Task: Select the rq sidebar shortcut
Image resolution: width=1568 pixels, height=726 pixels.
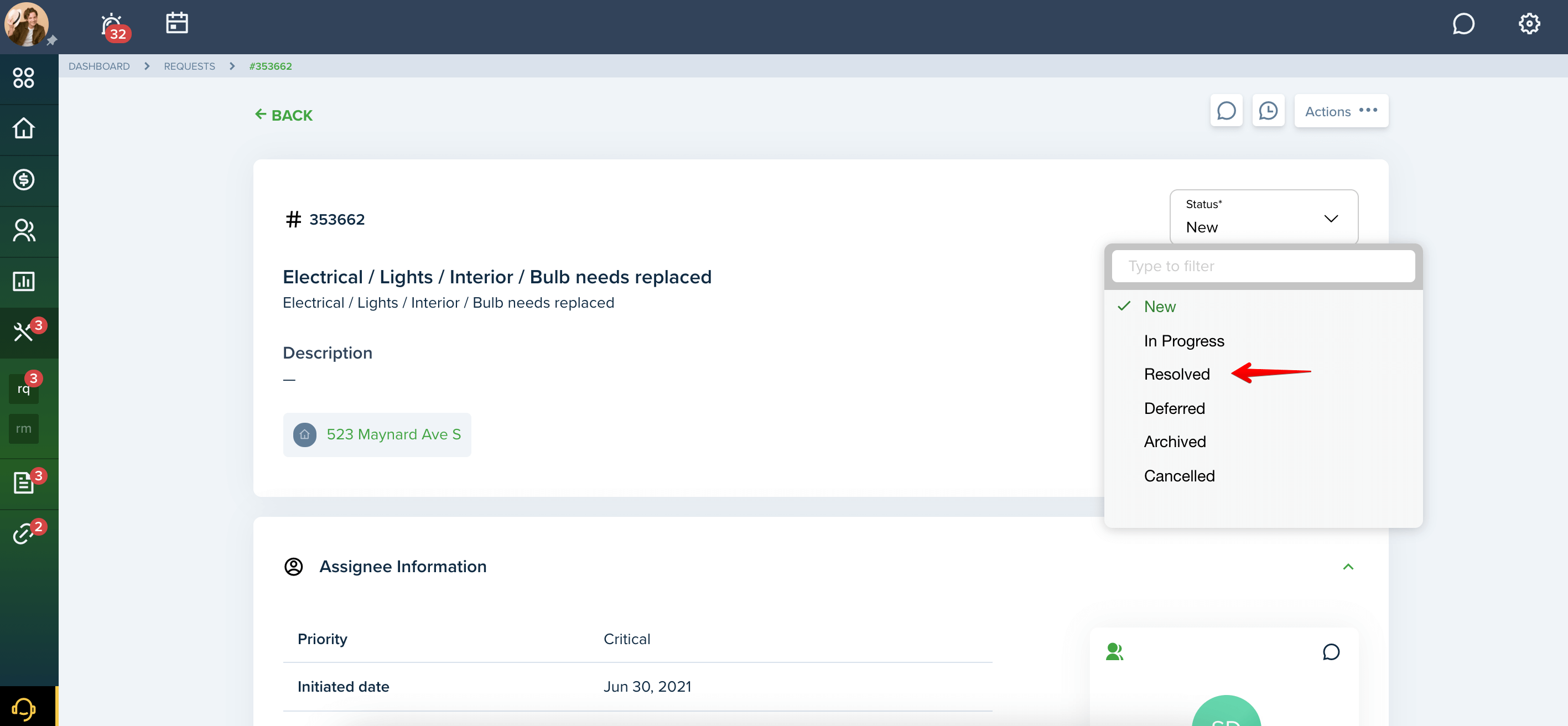Action: click(x=24, y=388)
